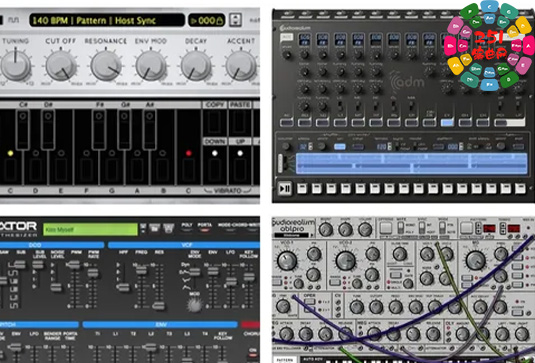Open the preset dropdown under the oblpro logo
Viewport: 535px width, 363px height.
click(293, 235)
